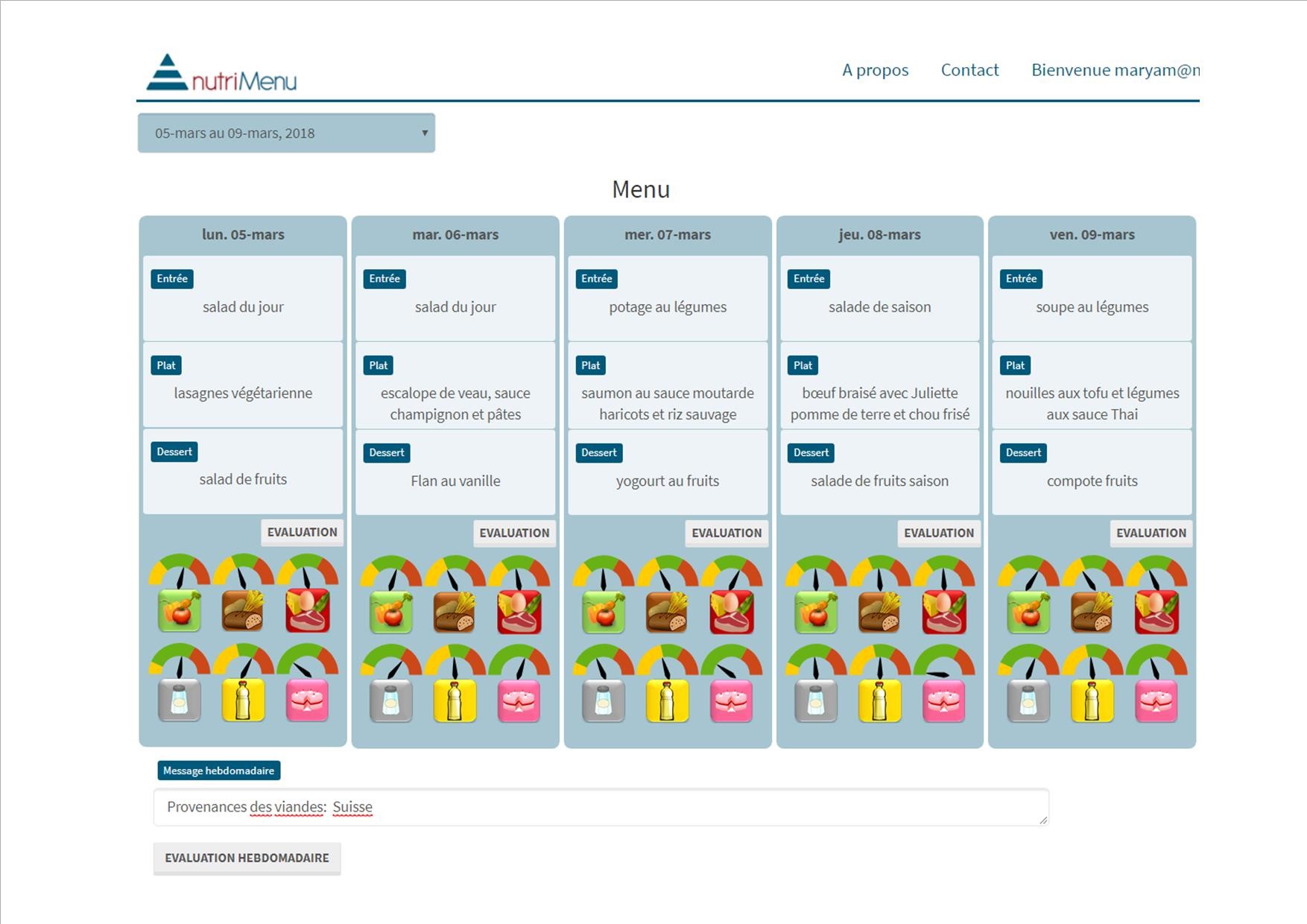Image resolution: width=1307 pixels, height=924 pixels.
Task: Click the cake icon for jeu. 08-mars
Action: [944, 701]
